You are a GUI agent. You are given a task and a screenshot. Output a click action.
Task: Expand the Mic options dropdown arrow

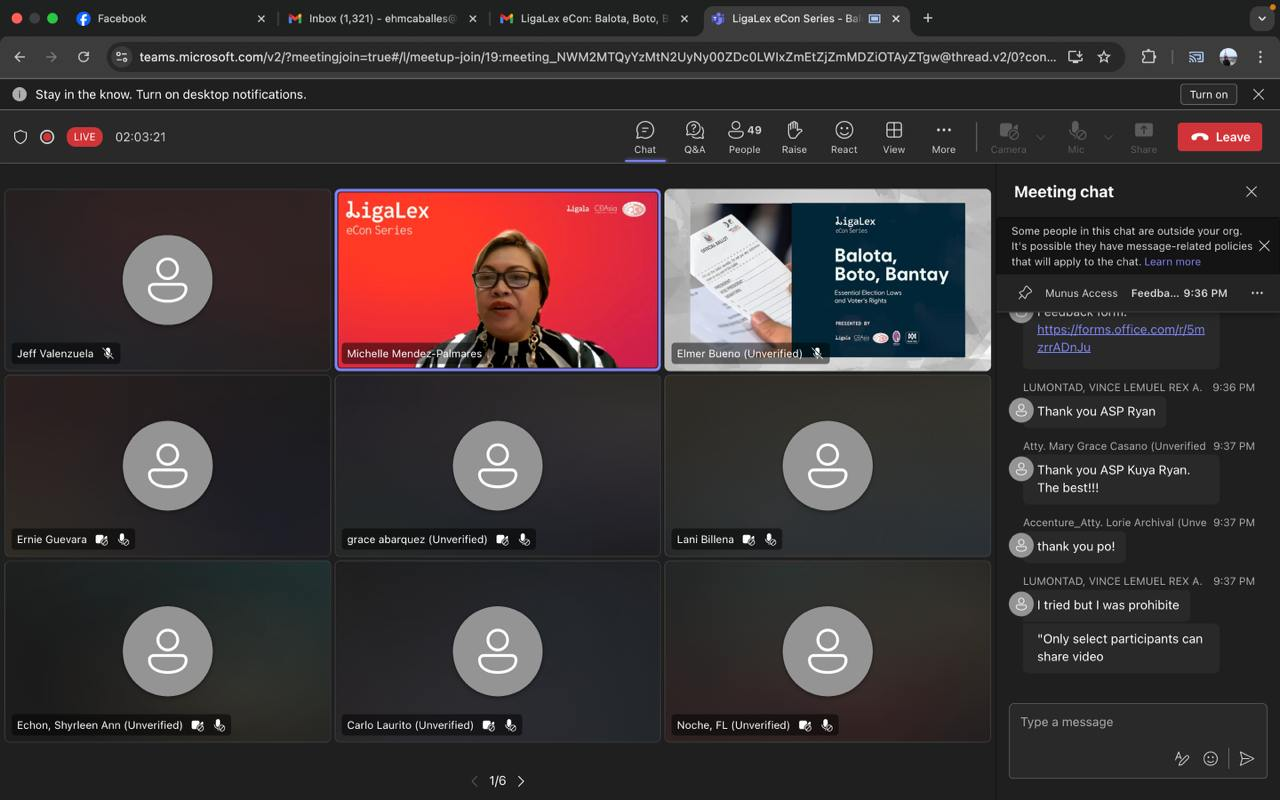click(1108, 137)
